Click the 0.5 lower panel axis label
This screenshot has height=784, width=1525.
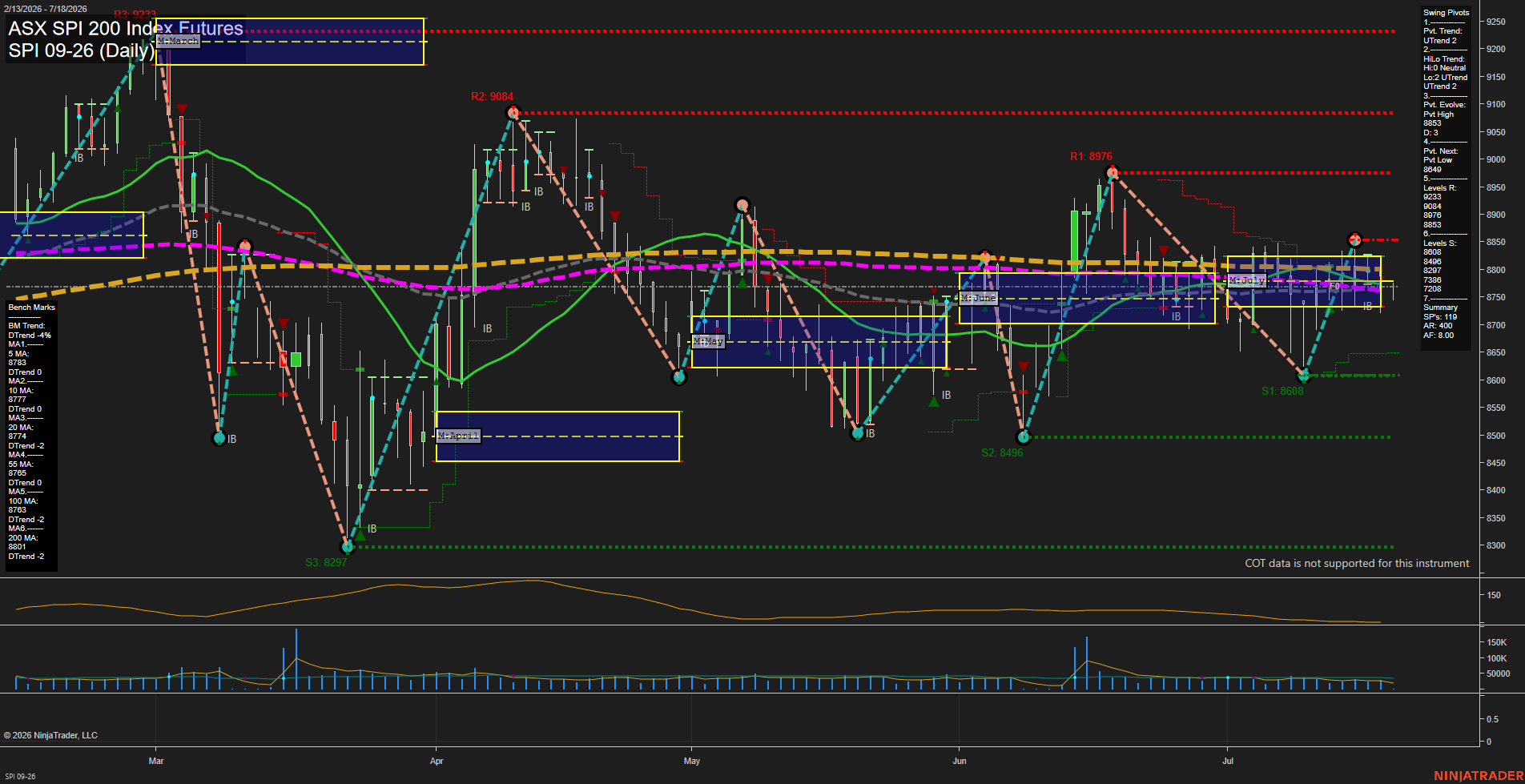pos(1493,719)
